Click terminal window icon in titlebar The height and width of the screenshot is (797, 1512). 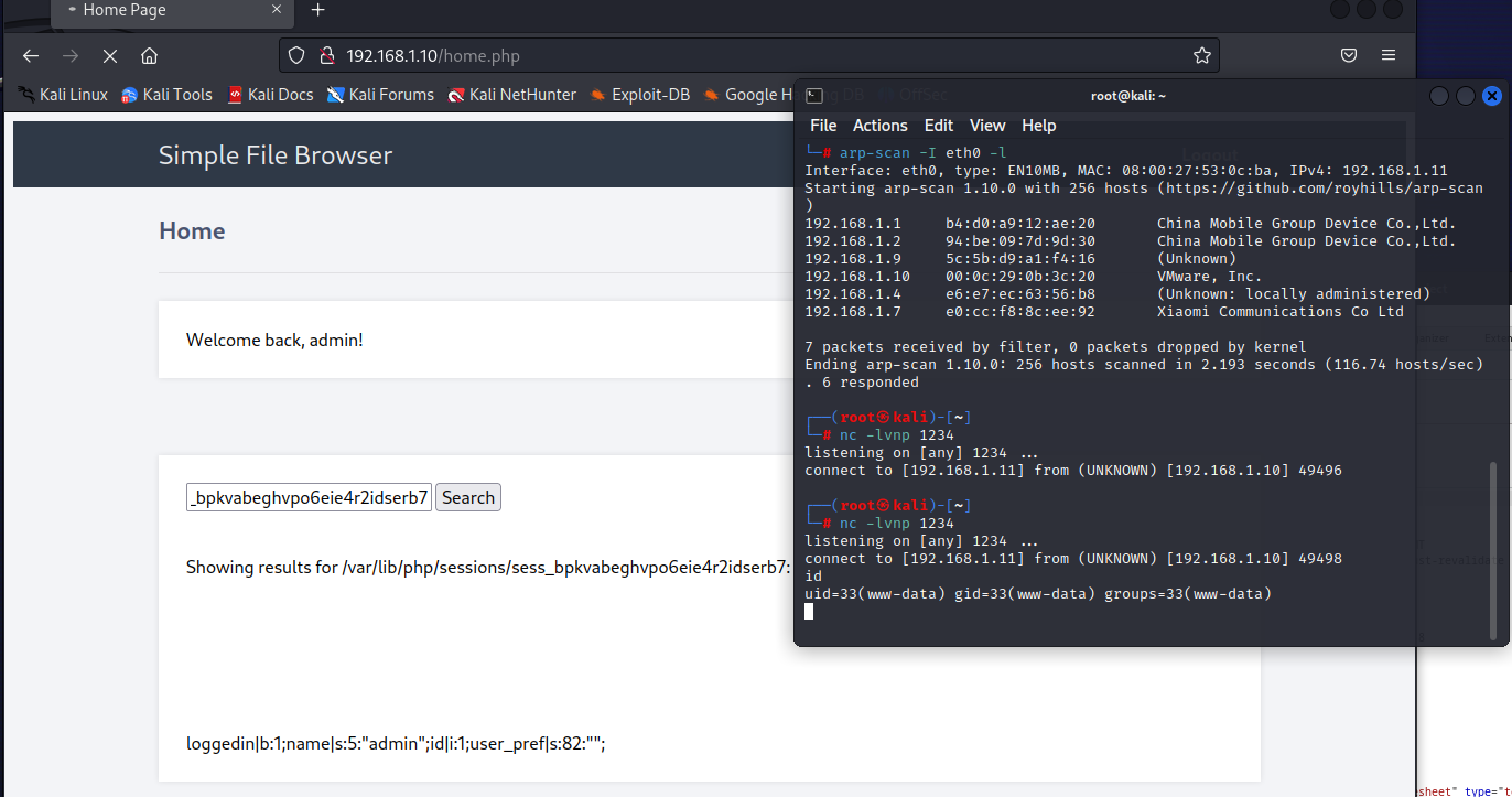(814, 96)
